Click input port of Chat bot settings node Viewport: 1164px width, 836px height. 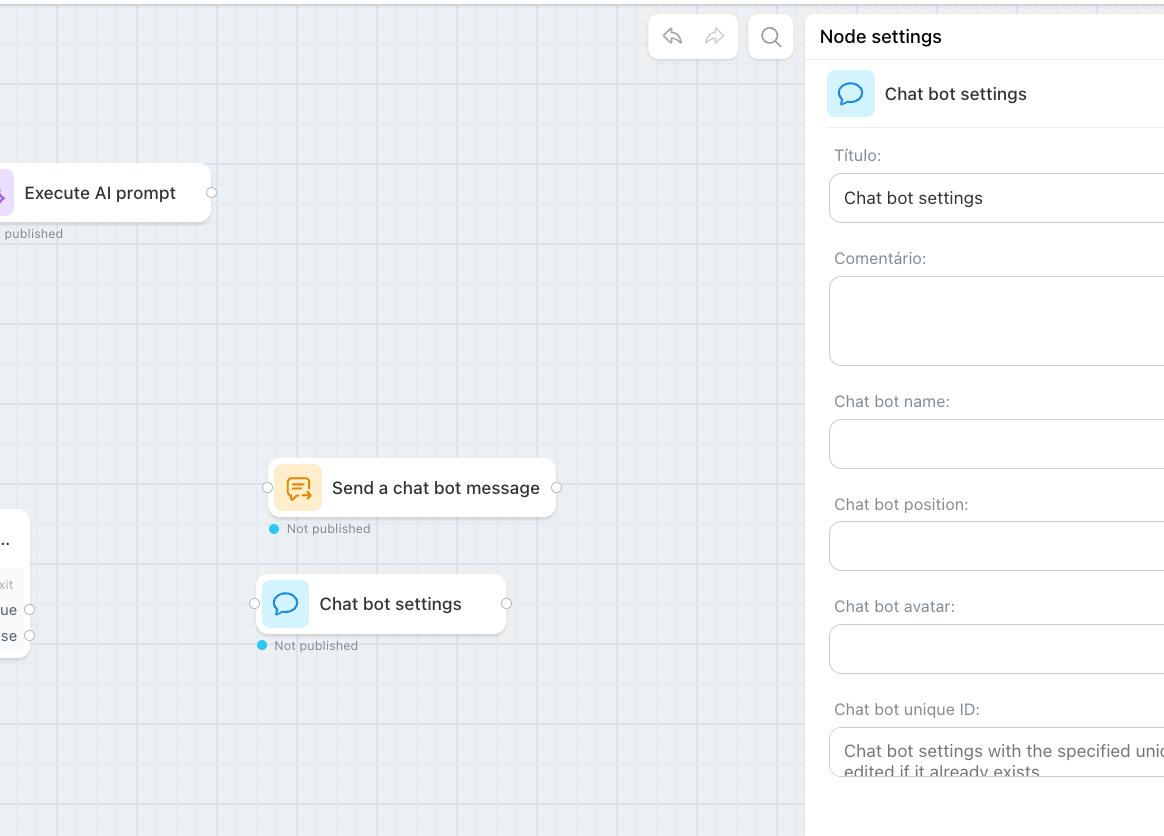pyautogui.click(x=254, y=604)
